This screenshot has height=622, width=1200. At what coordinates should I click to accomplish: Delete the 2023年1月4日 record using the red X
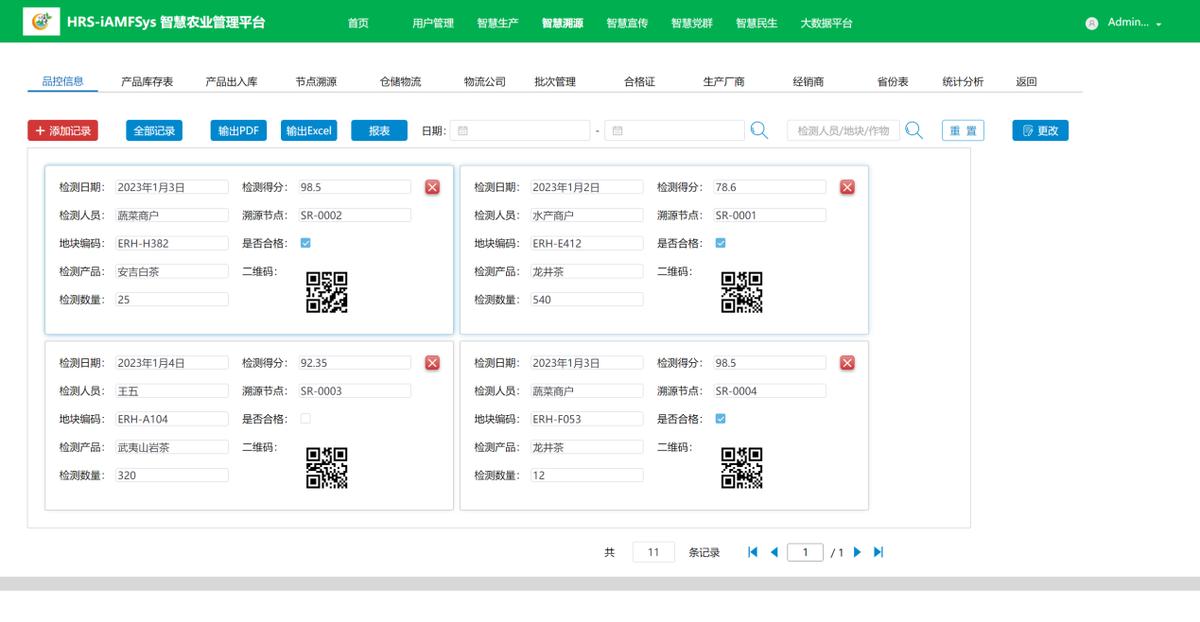point(431,363)
